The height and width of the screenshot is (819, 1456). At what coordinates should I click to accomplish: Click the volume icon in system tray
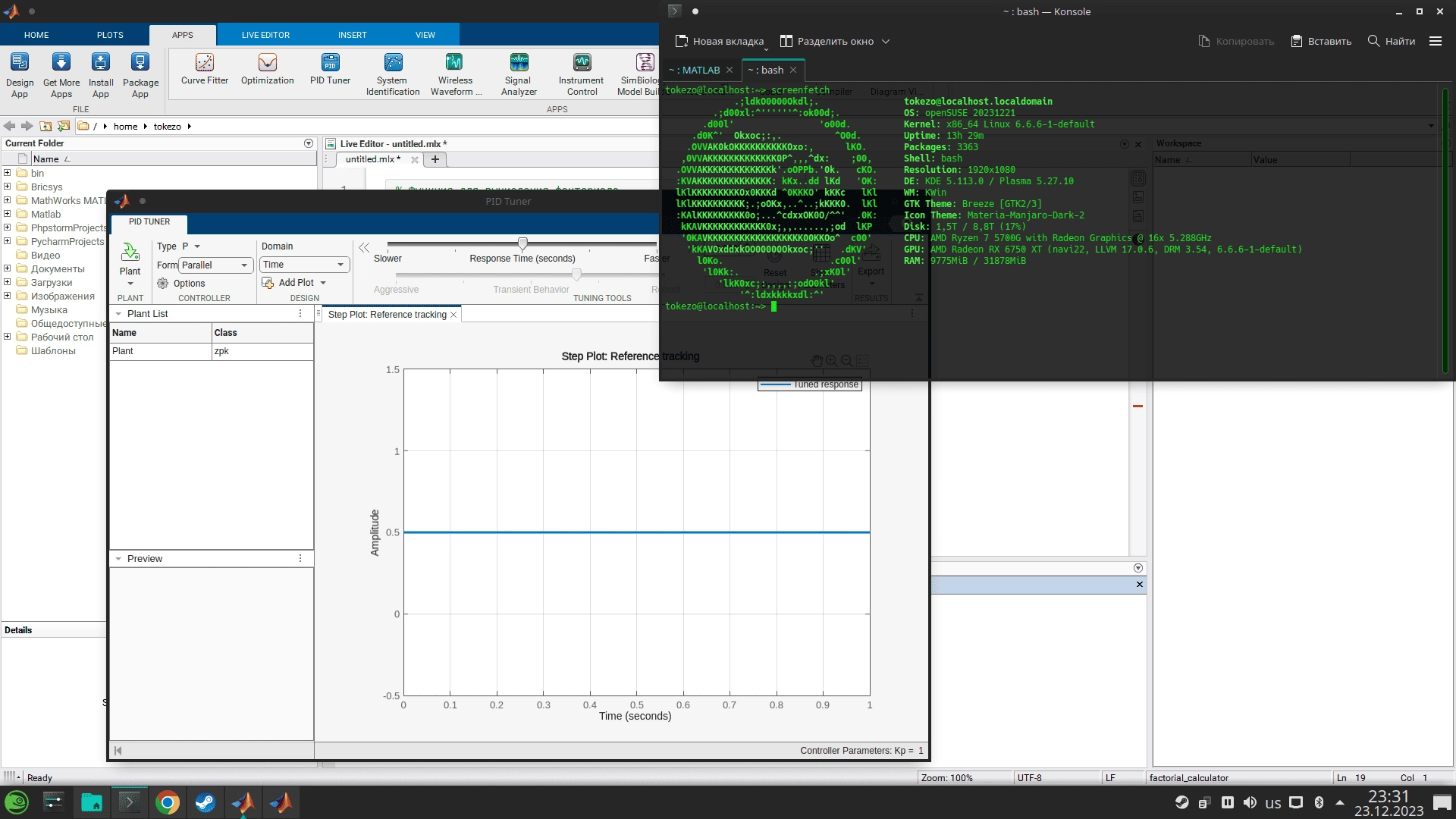point(1250,802)
